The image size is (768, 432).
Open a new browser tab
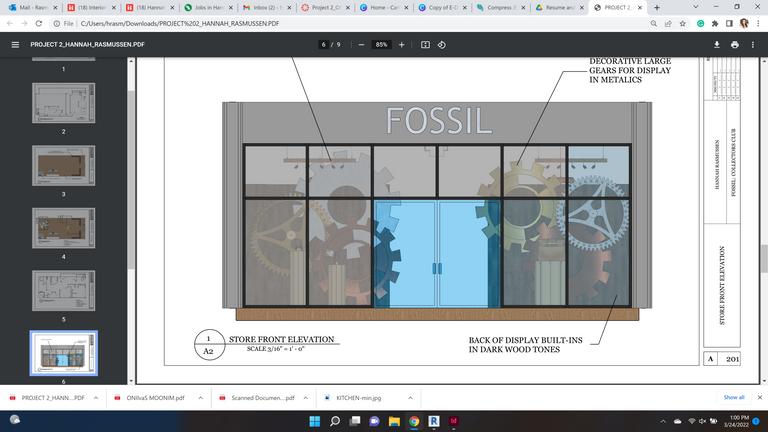click(x=657, y=8)
